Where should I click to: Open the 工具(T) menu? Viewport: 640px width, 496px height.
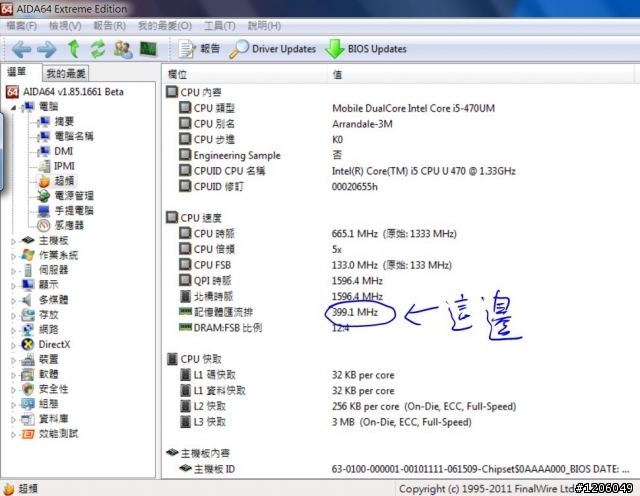click(220, 26)
